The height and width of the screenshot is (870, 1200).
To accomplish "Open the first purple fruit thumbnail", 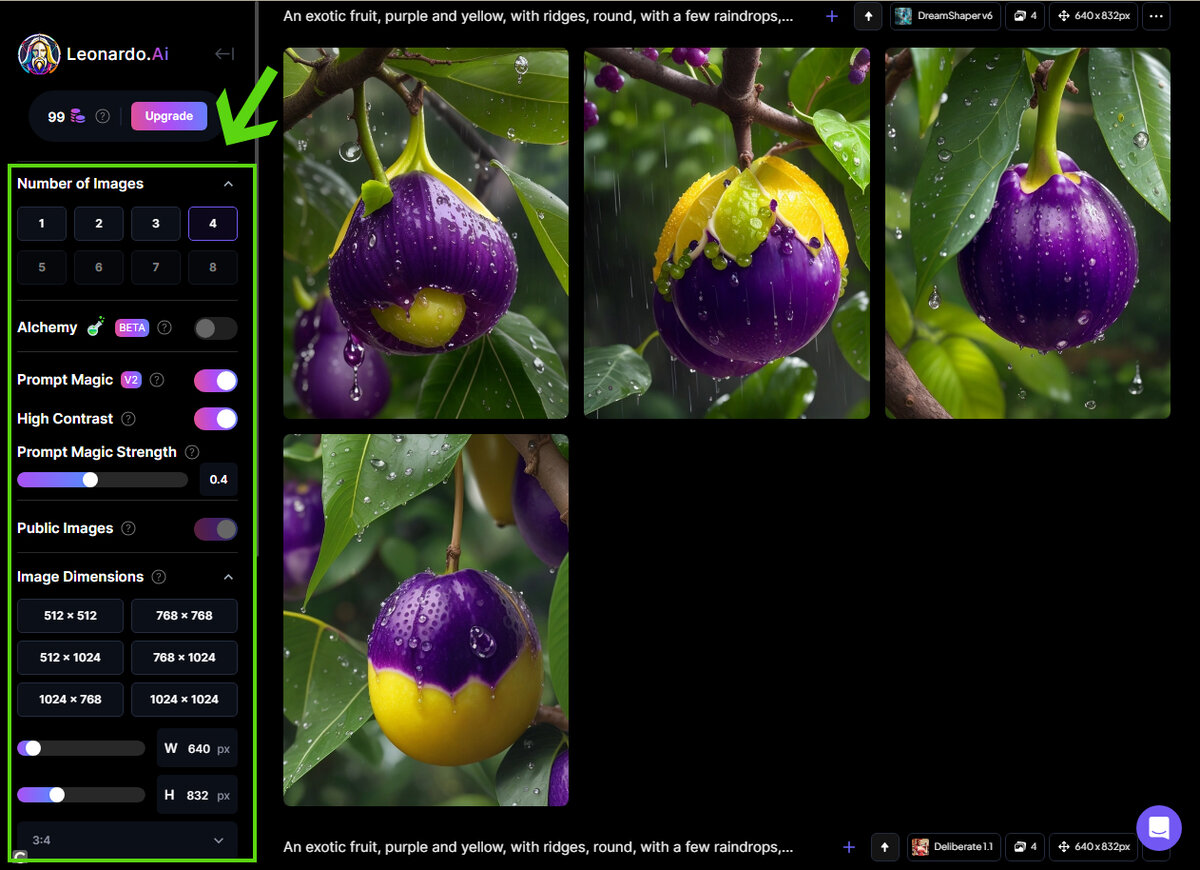I will tap(426, 233).
